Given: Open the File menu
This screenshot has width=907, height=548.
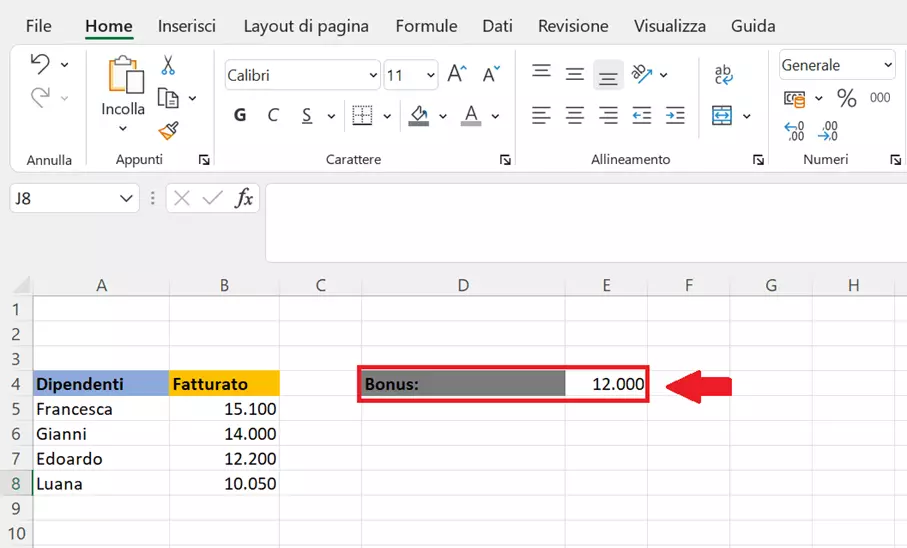Looking at the screenshot, I should click(39, 26).
